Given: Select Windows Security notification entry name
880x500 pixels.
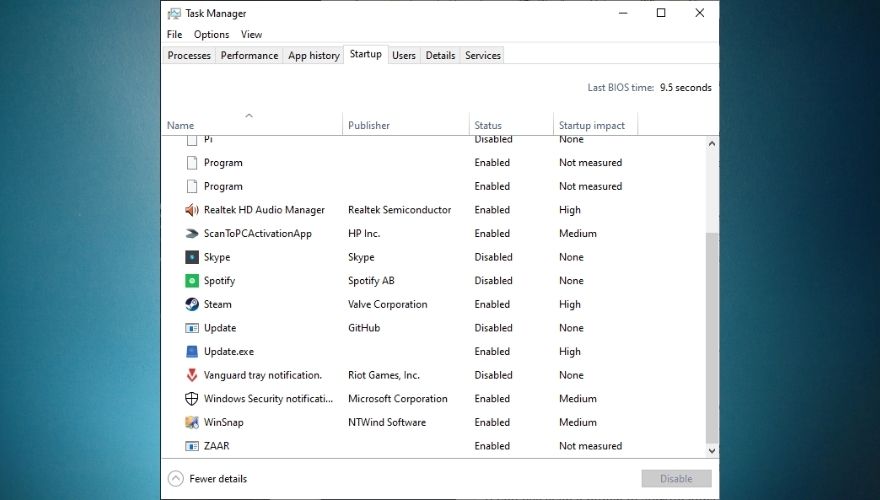Looking at the screenshot, I should (x=268, y=398).
